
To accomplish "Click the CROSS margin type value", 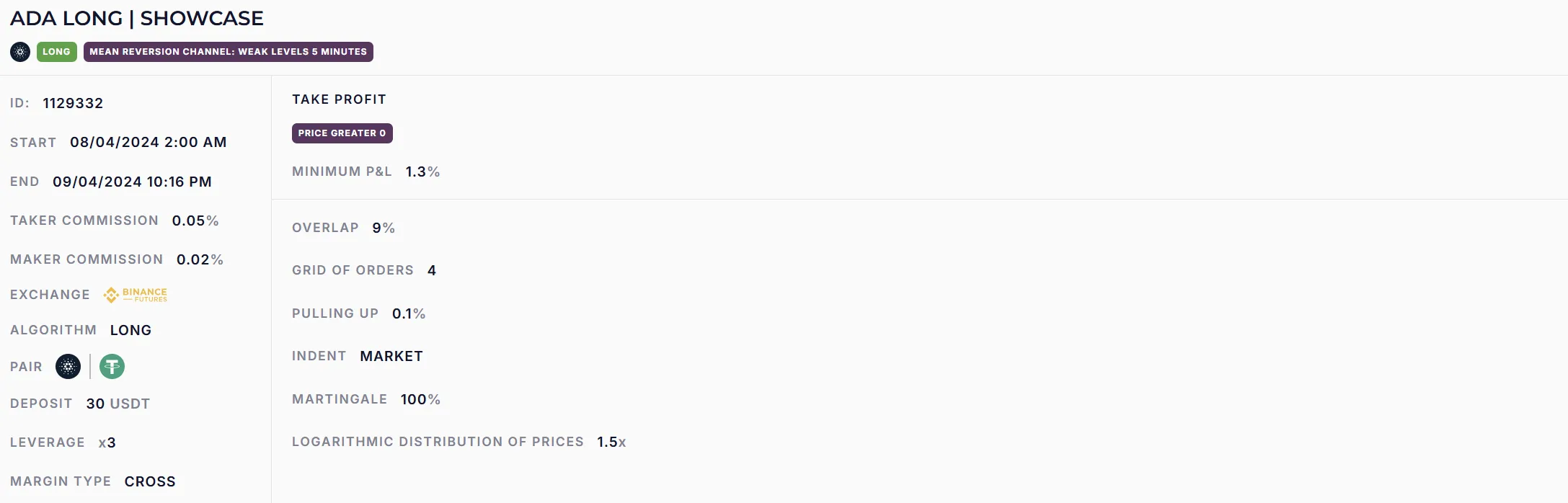I will 150,481.
